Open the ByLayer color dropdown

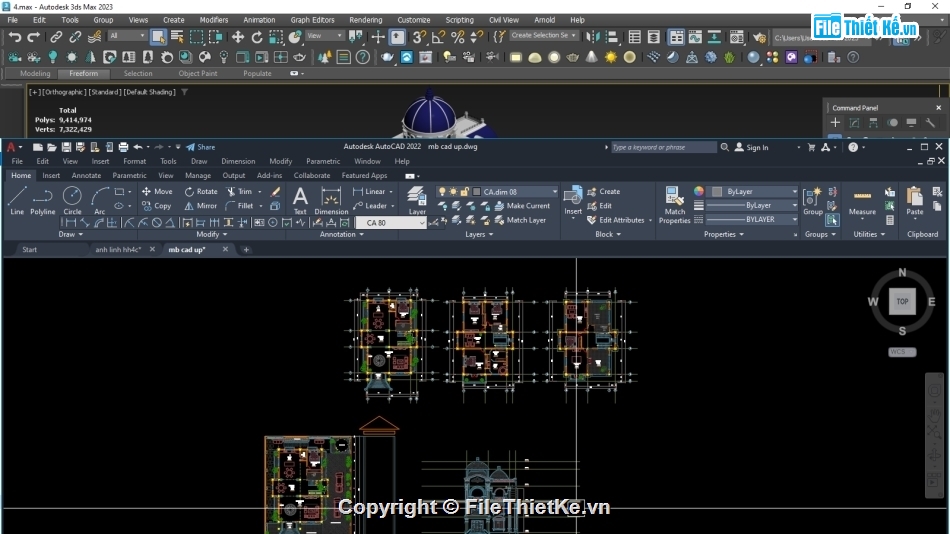[794, 192]
